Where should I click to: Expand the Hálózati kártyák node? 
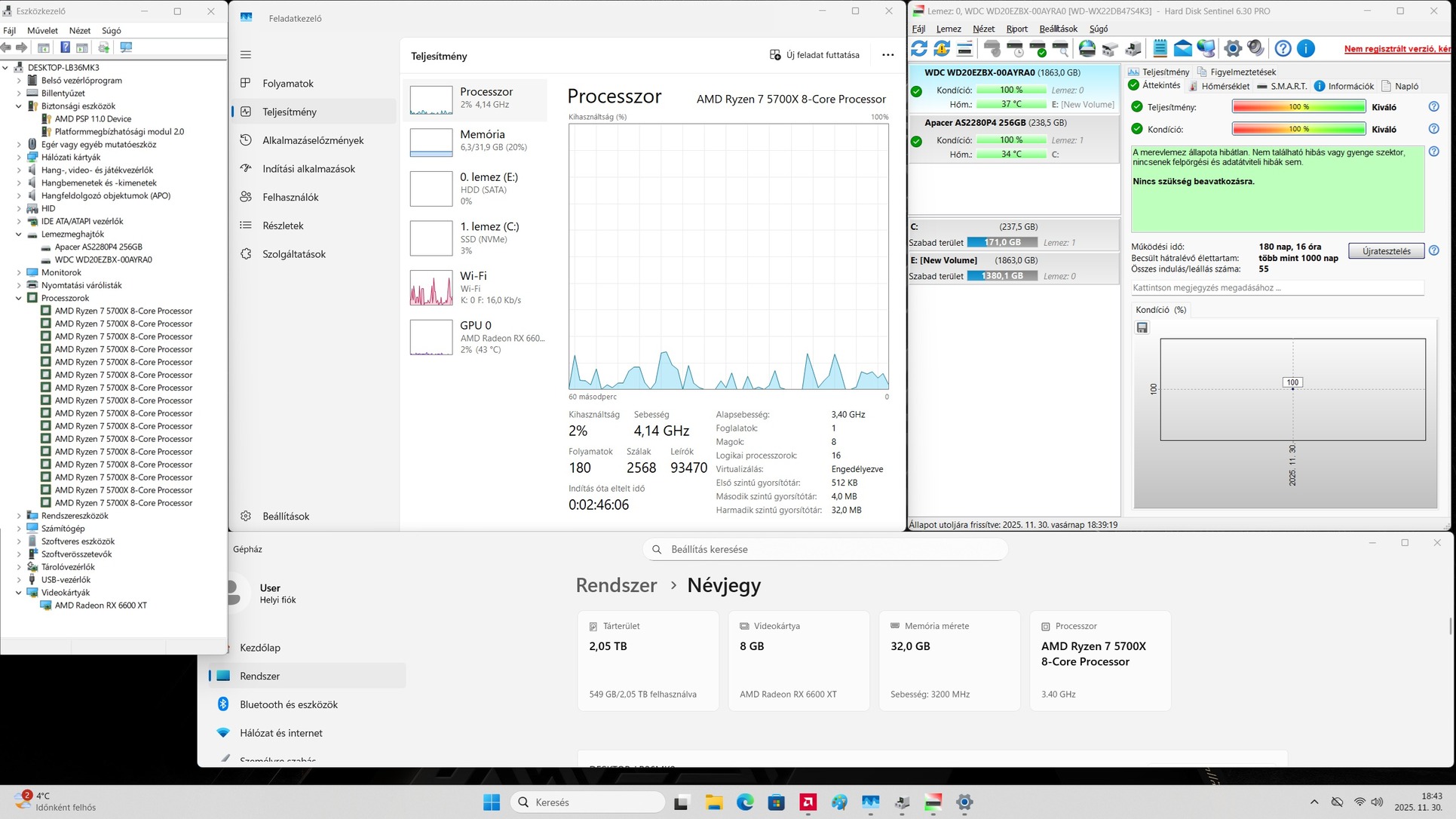[19, 158]
